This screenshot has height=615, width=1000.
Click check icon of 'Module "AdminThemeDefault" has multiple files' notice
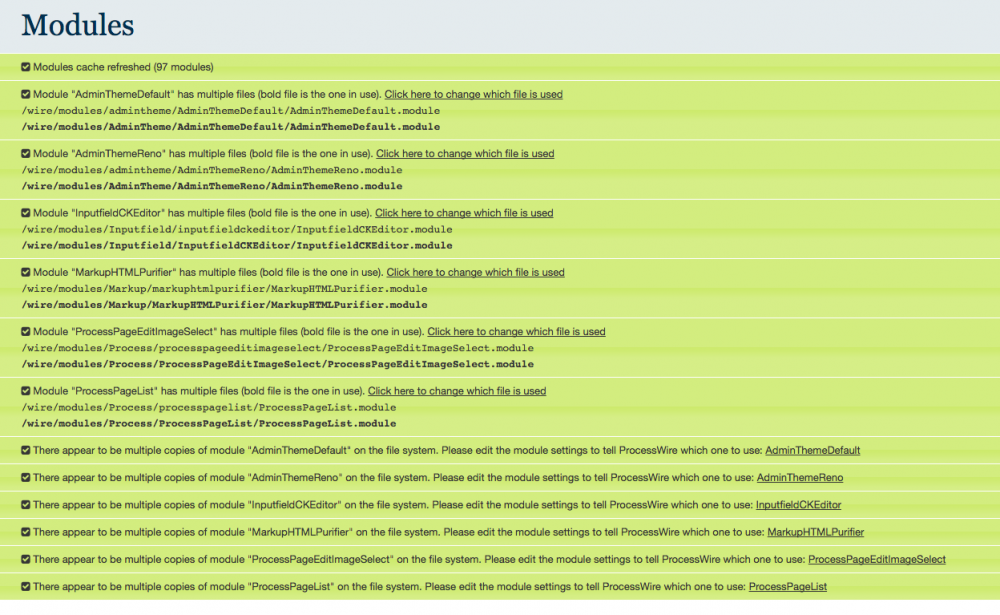click(26, 94)
